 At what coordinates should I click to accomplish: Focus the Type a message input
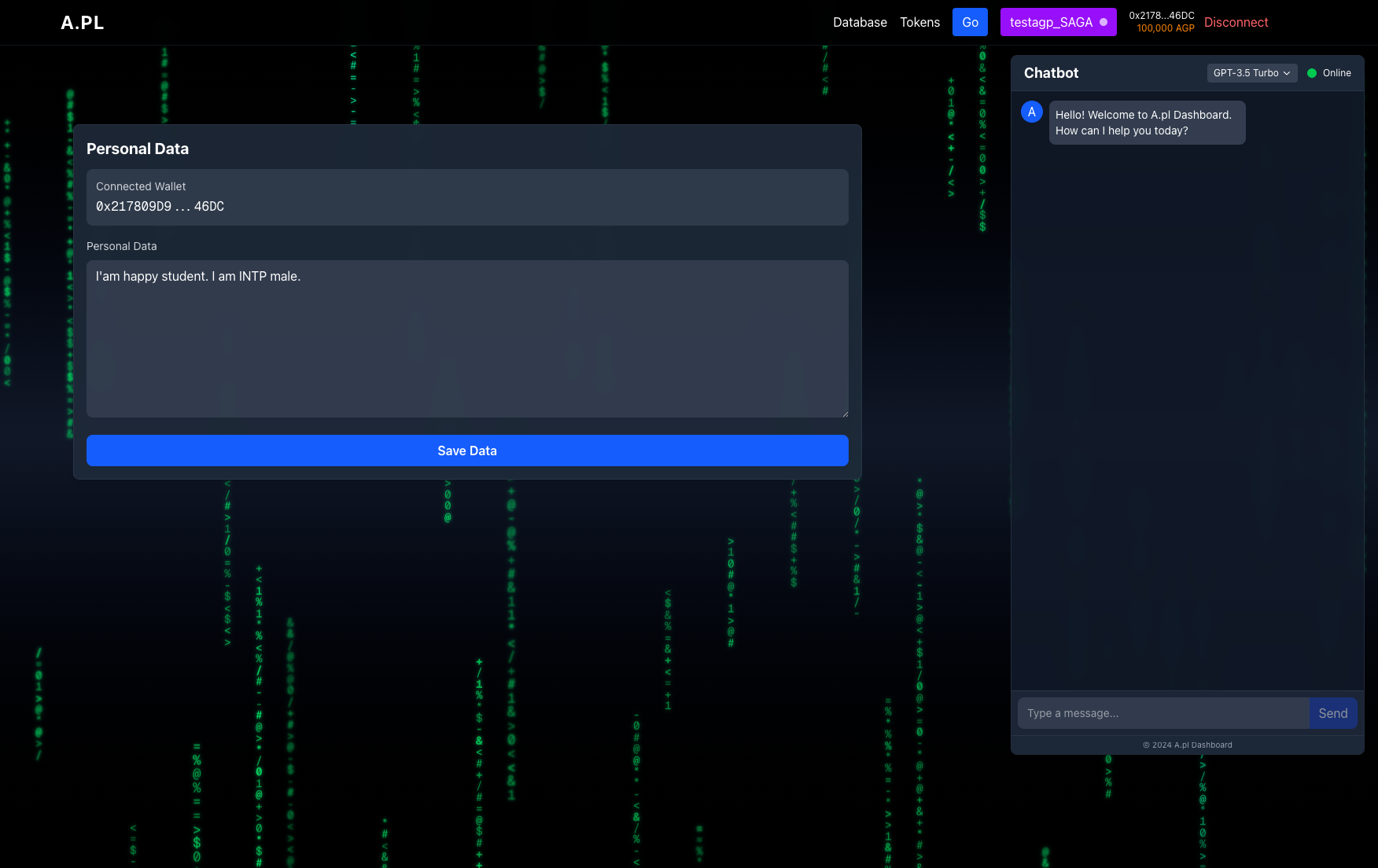(1163, 713)
